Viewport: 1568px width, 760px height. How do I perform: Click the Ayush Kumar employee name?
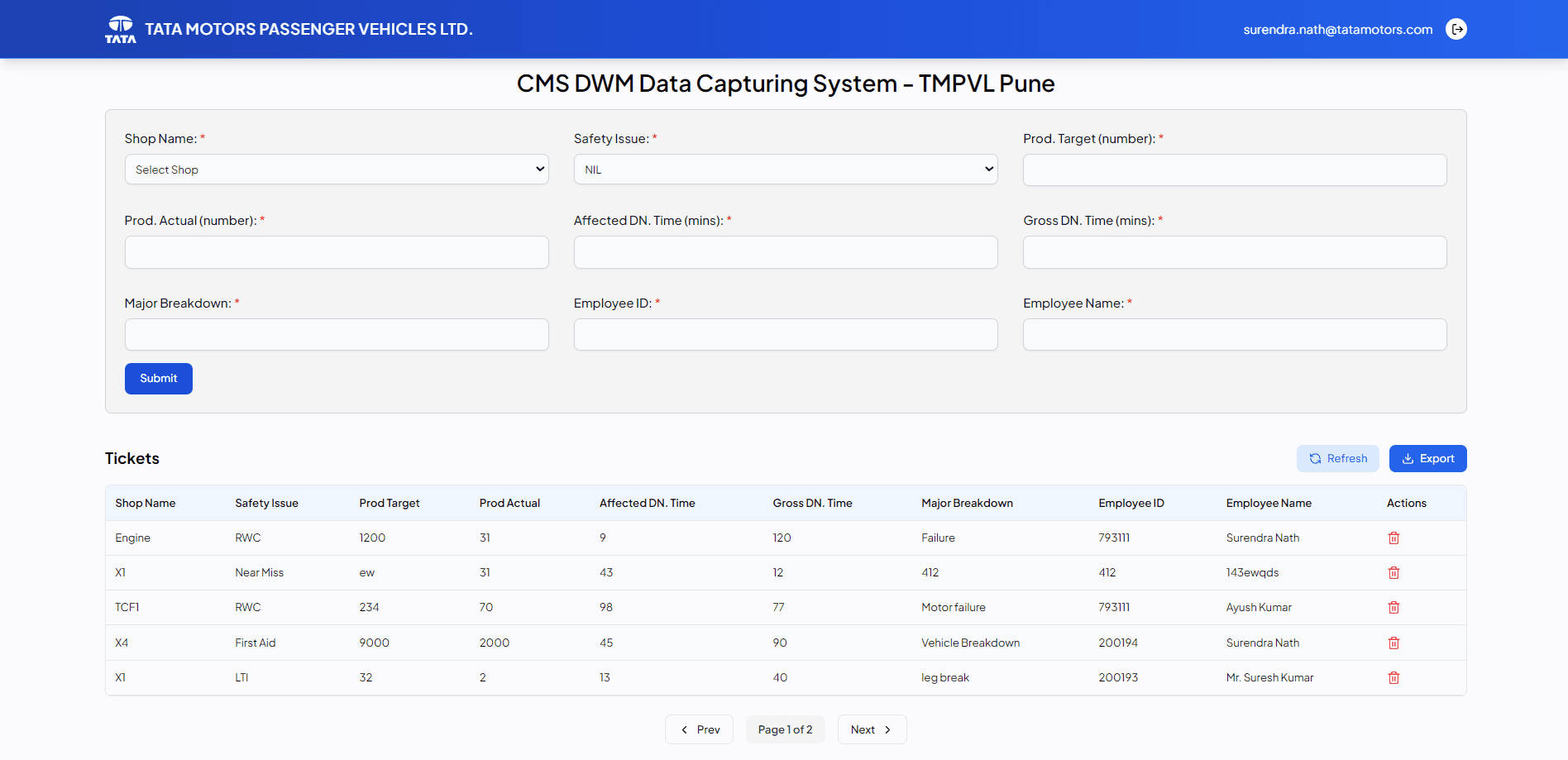click(1259, 607)
